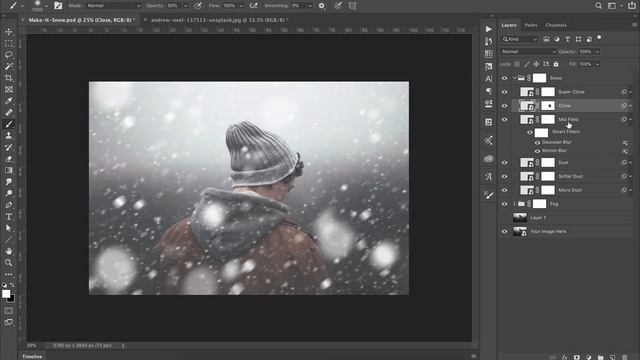This screenshot has height=360, width=640.
Task: Click lock all layer button
Action: point(556,64)
